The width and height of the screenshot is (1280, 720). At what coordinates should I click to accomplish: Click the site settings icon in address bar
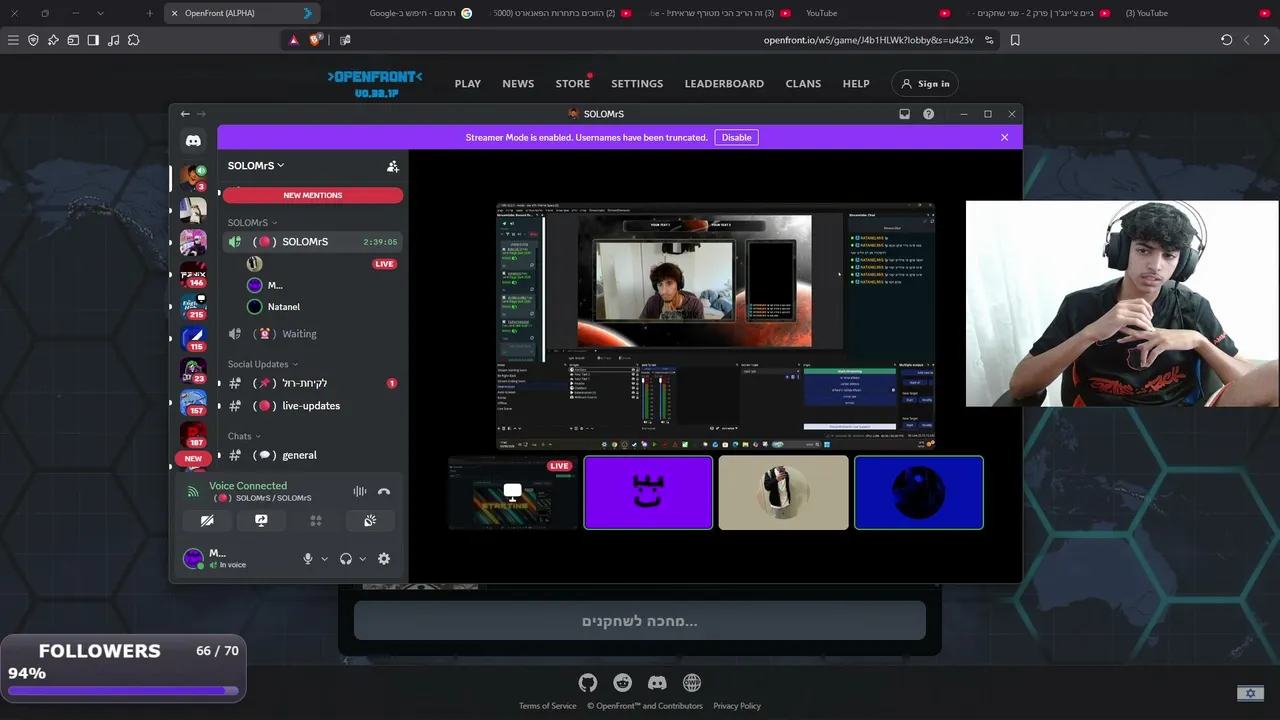pos(989,40)
